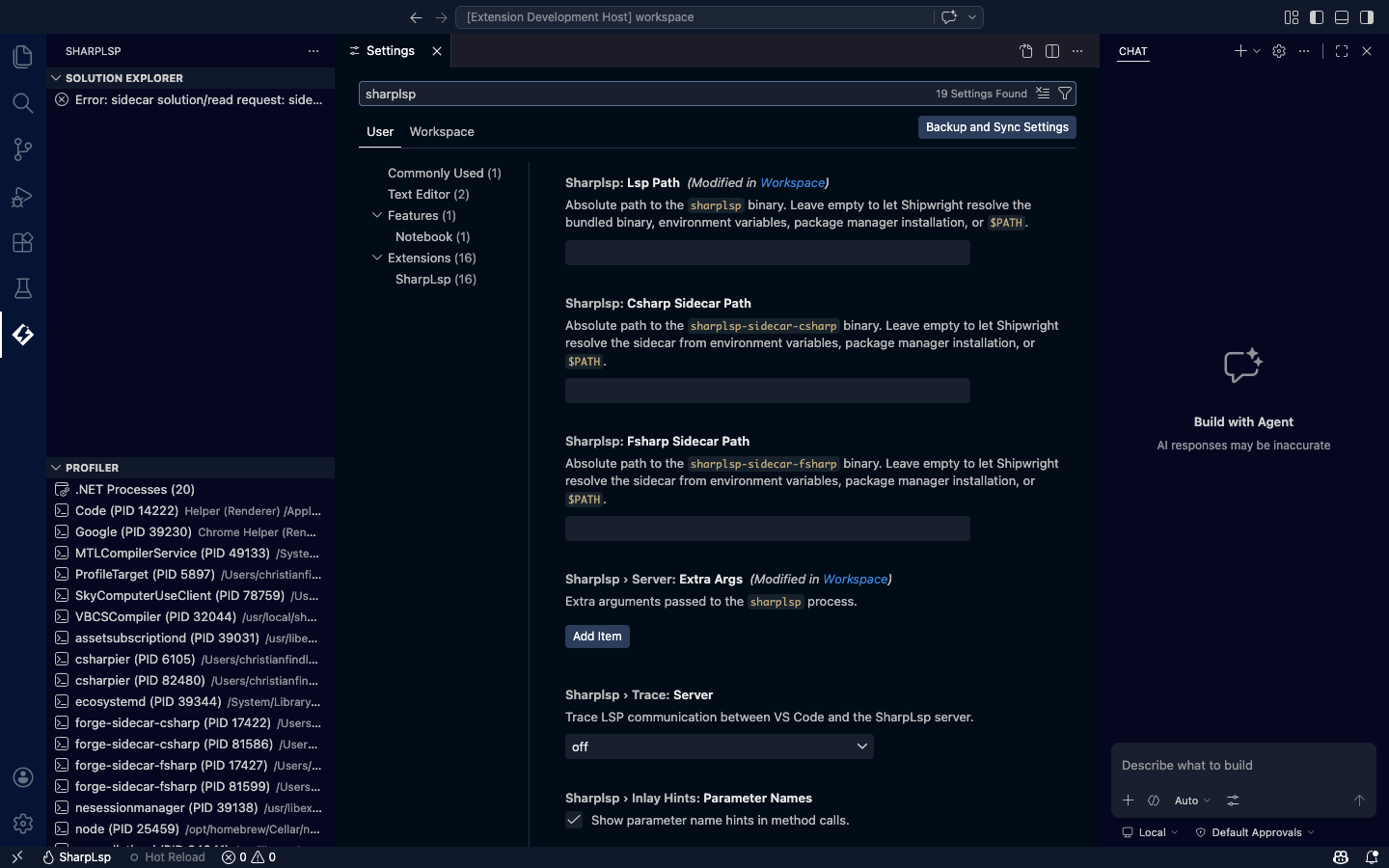
Task: Clear the settings search input
Action: [1043, 94]
